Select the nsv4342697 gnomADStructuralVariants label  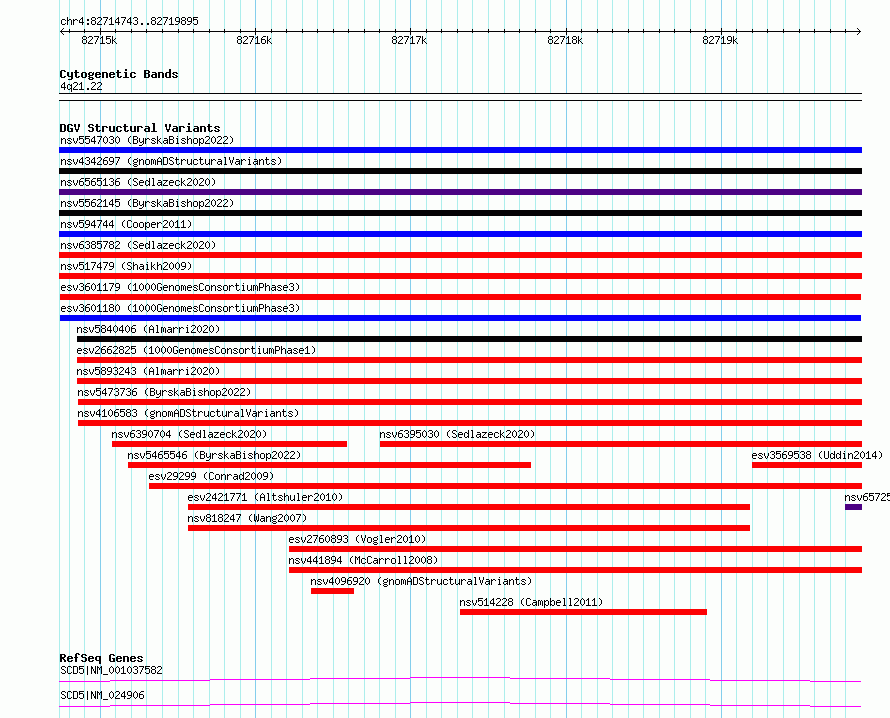171,161
